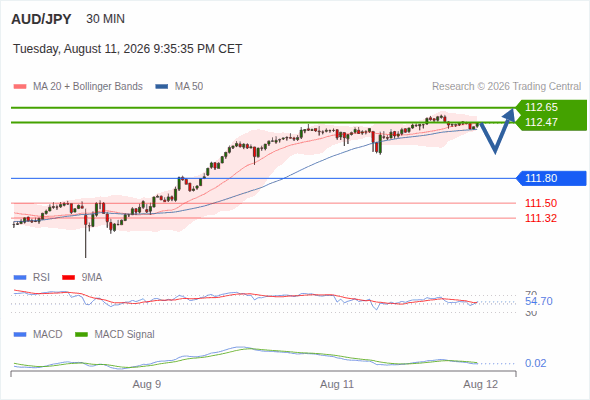Click the Aug 12 date axis label
The height and width of the screenshot is (400, 590).
(481, 385)
